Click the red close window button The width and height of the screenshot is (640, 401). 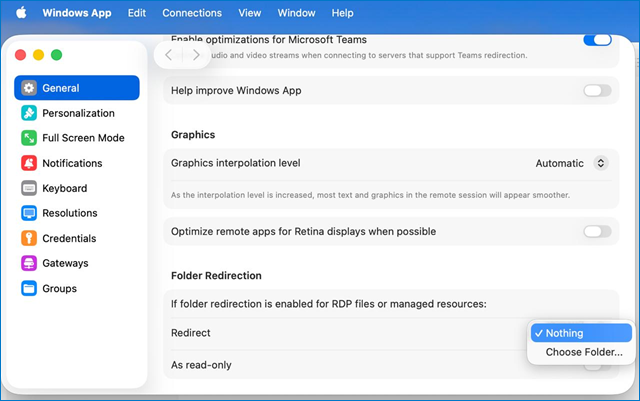coord(20,55)
